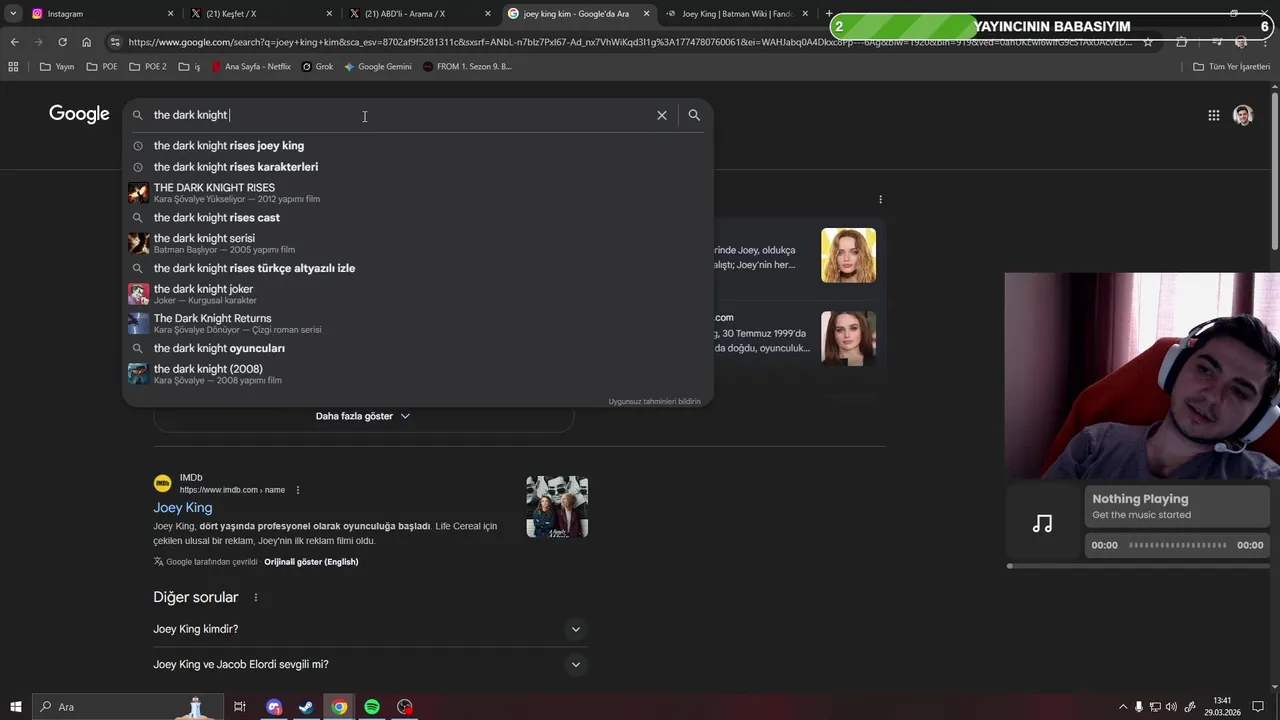Select the dark knight (2008) suggestion
1280x720 pixels.
418,374
